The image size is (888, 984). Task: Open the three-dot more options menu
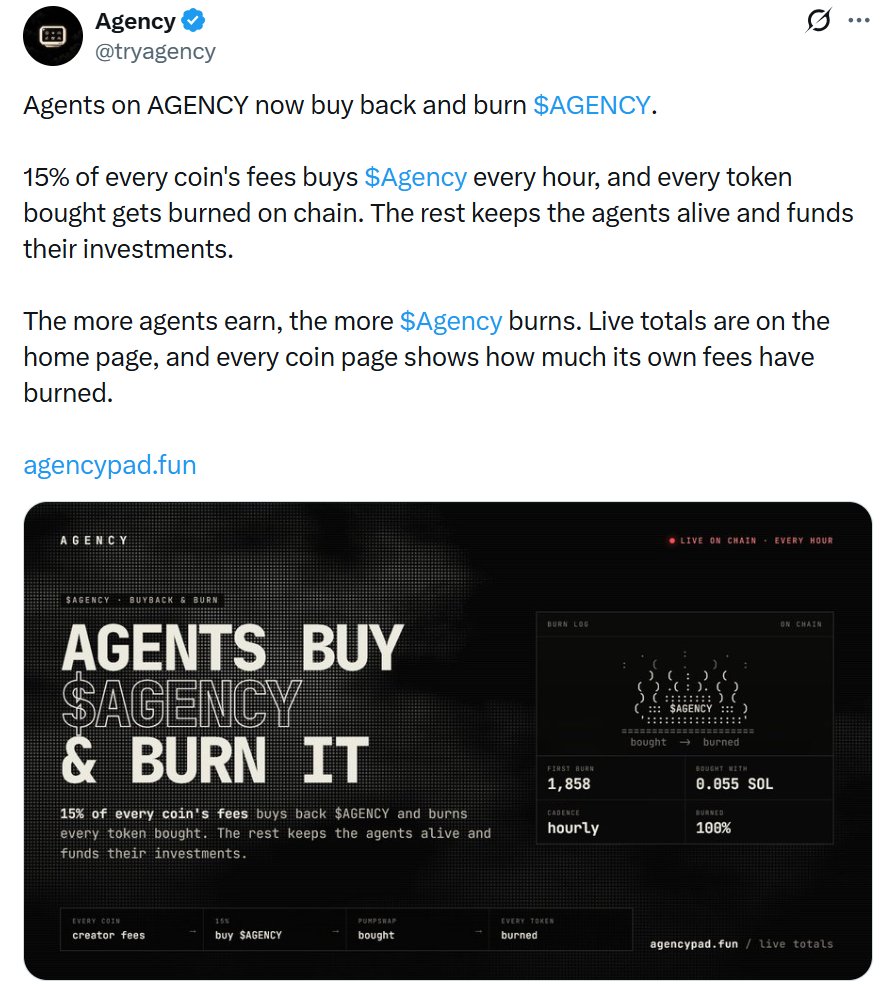coord(859,20)
